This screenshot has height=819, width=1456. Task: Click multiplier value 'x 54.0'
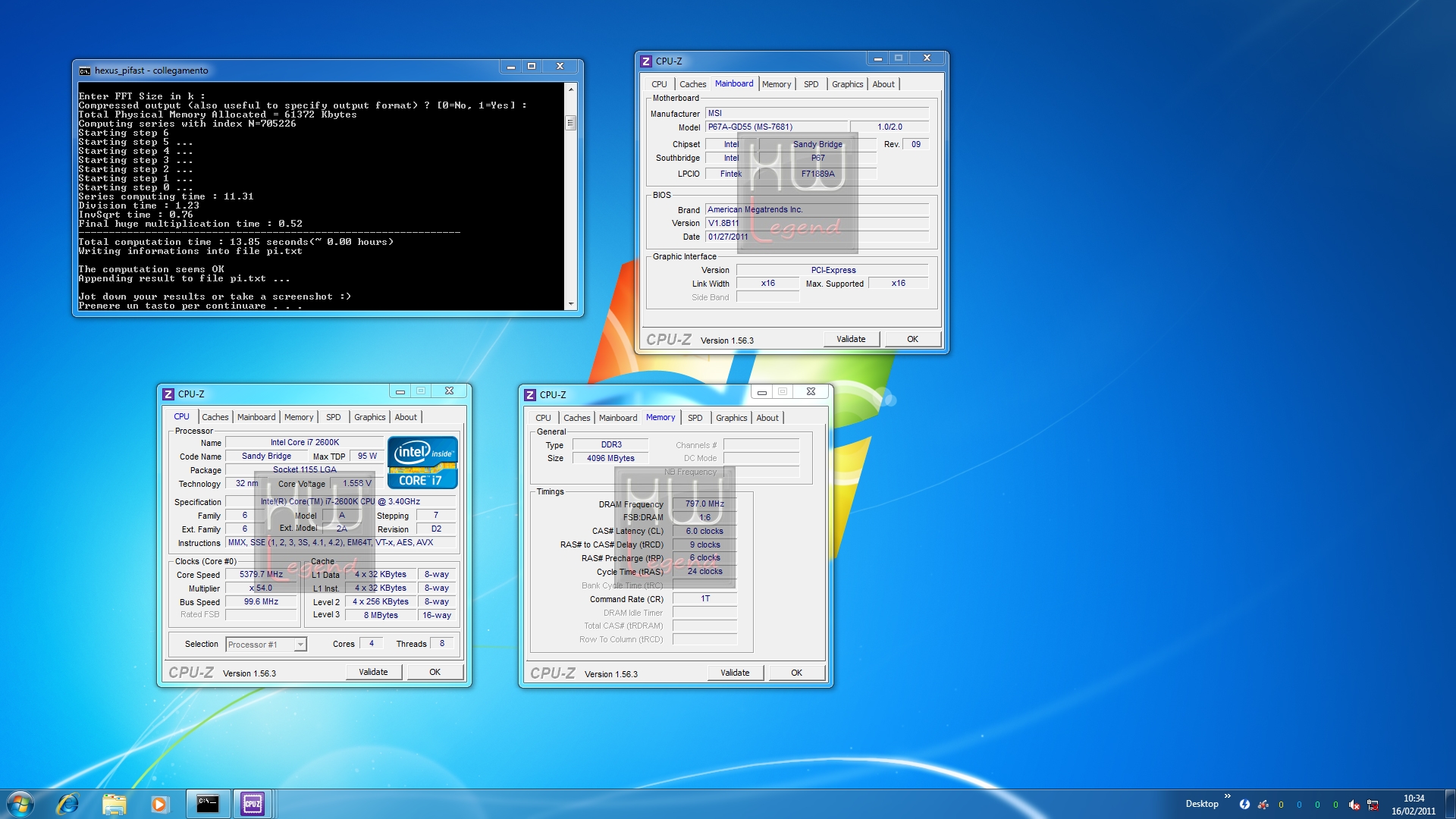click(261, 588)
